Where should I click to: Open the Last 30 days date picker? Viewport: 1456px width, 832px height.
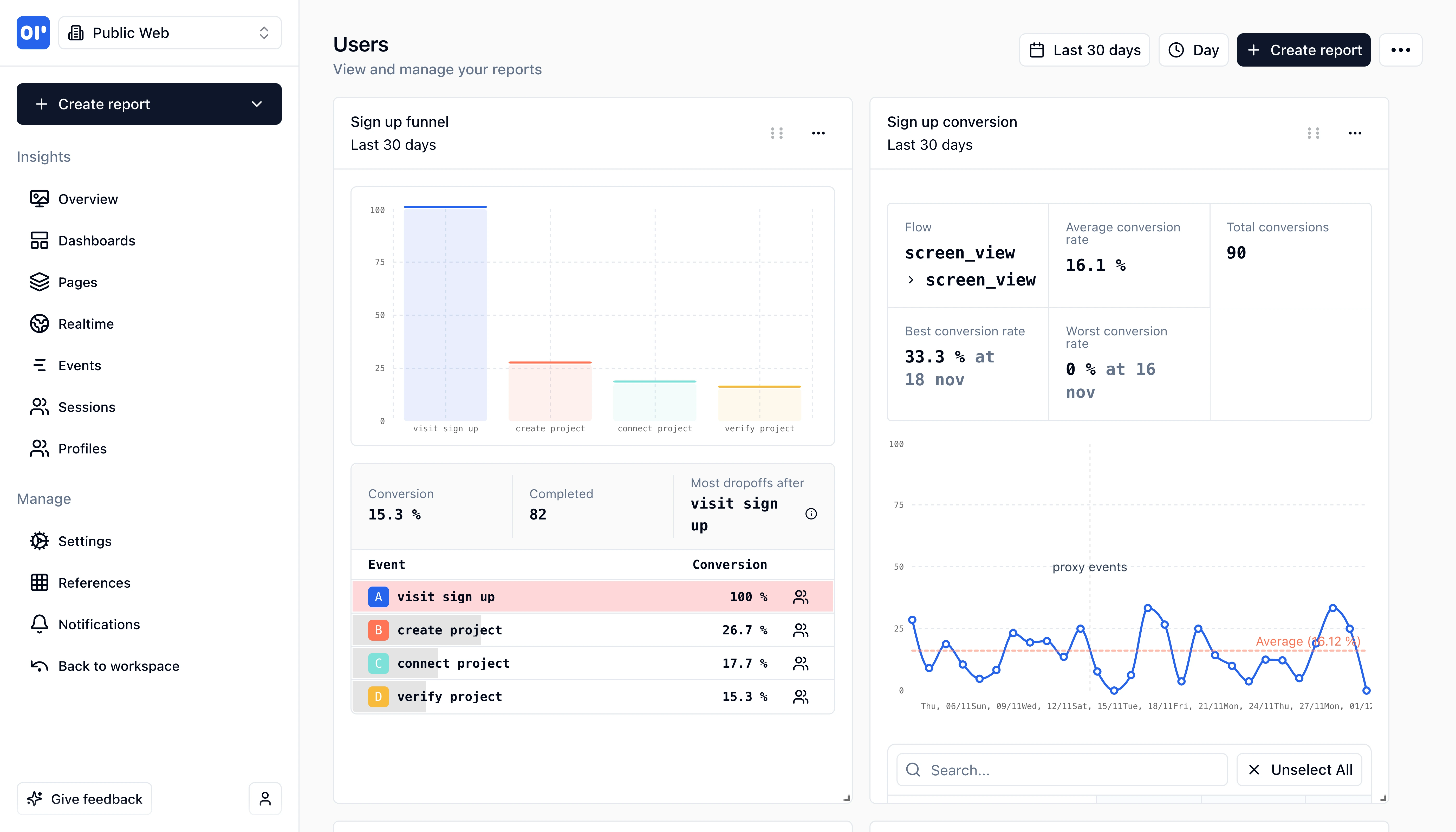pyautogui.click(x=1083, y=50)
